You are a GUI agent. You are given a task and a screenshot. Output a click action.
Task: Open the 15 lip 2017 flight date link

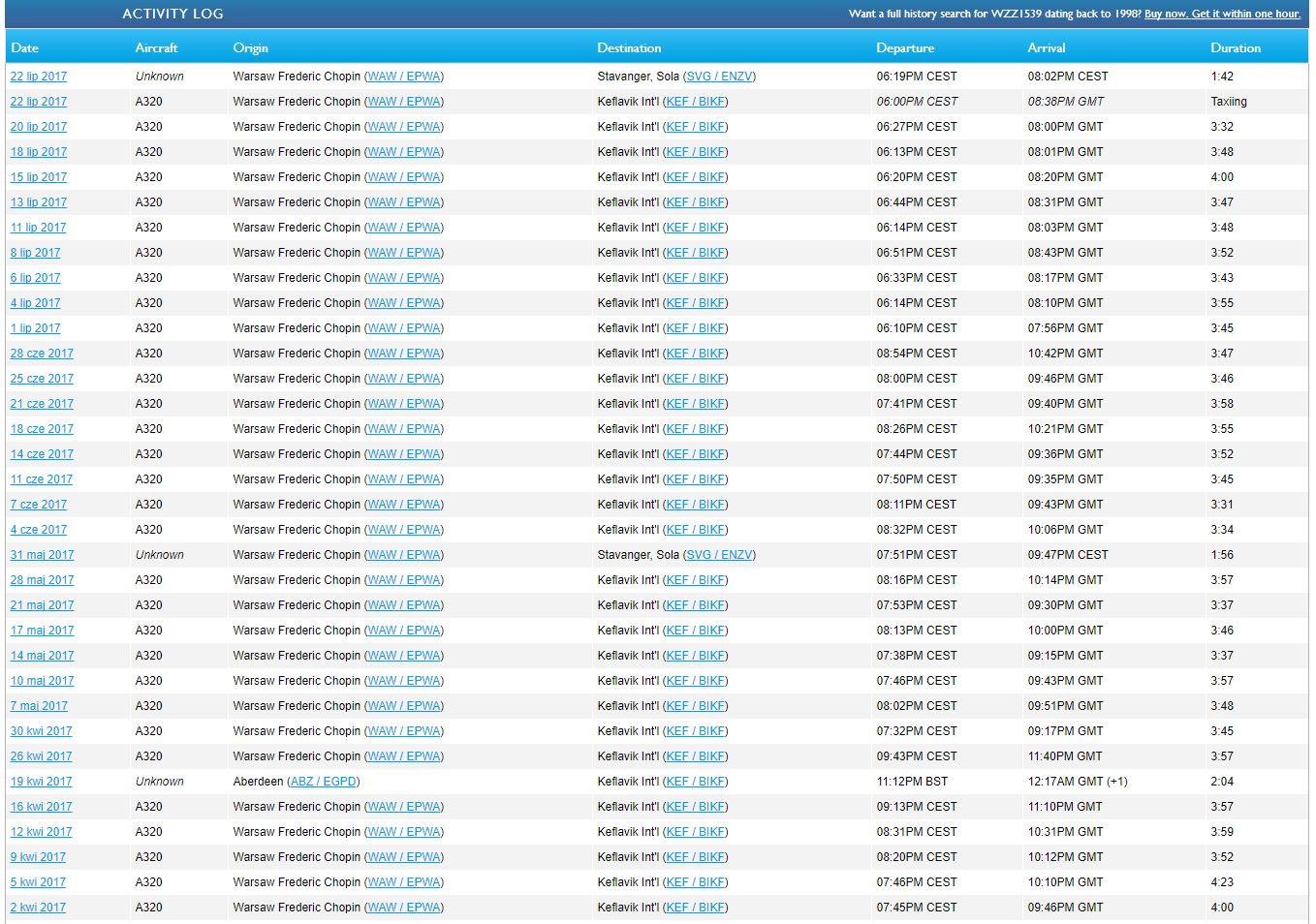pos(39,177)
